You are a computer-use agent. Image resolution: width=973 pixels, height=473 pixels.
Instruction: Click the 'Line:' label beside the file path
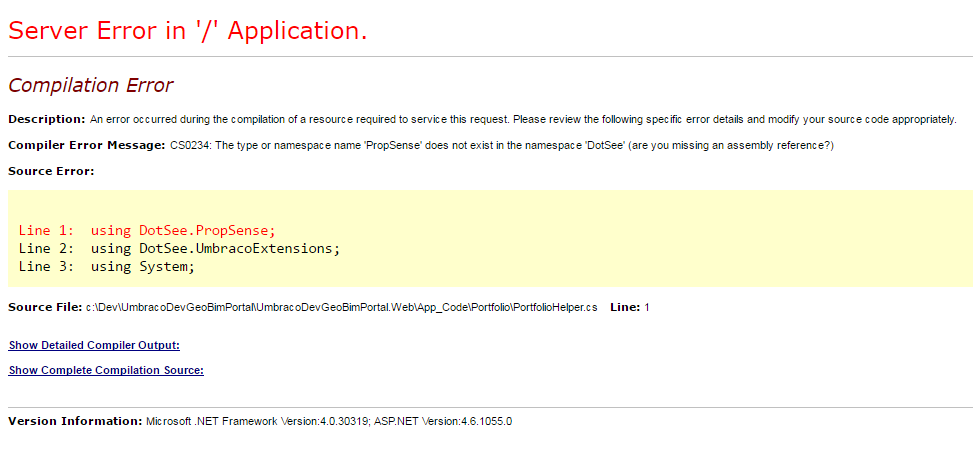[x=625, y=307]
